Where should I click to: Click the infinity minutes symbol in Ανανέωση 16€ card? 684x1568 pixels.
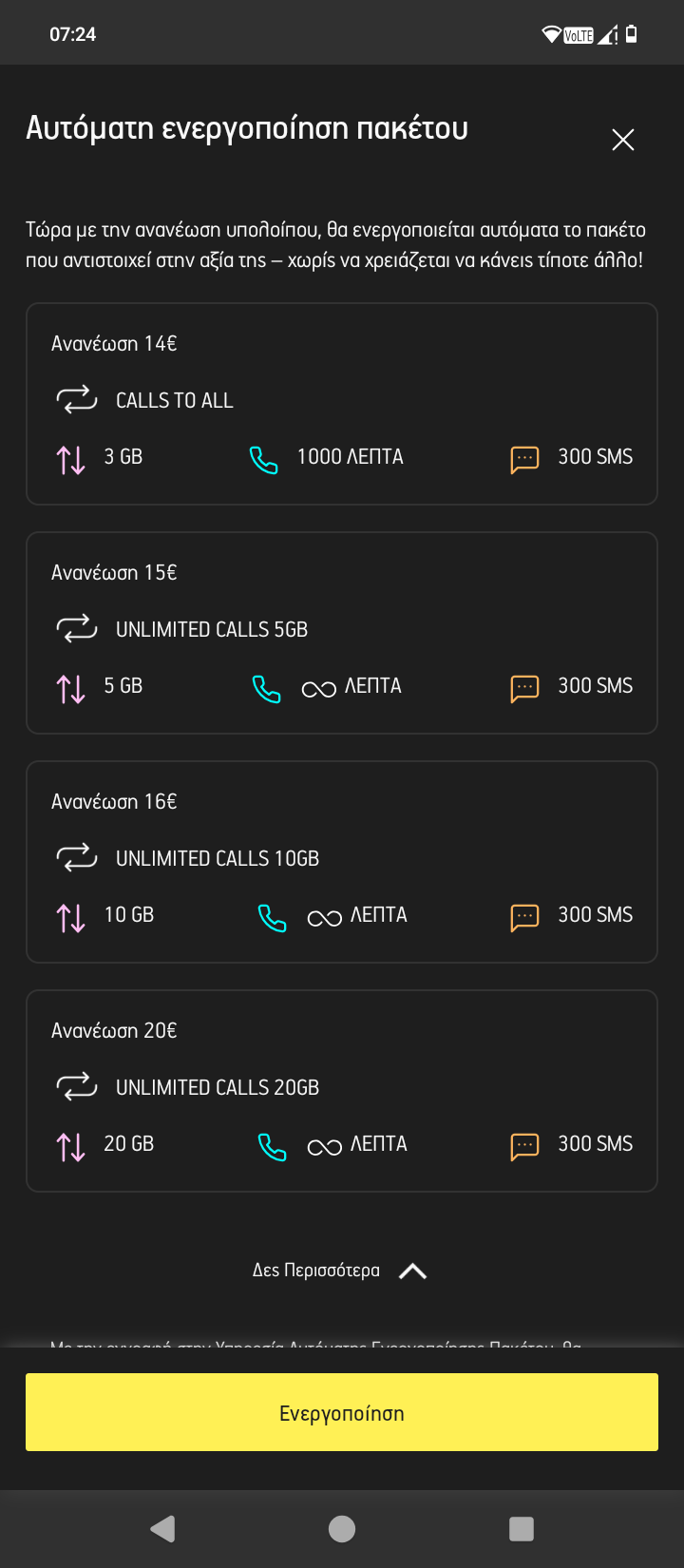point(324,918)
